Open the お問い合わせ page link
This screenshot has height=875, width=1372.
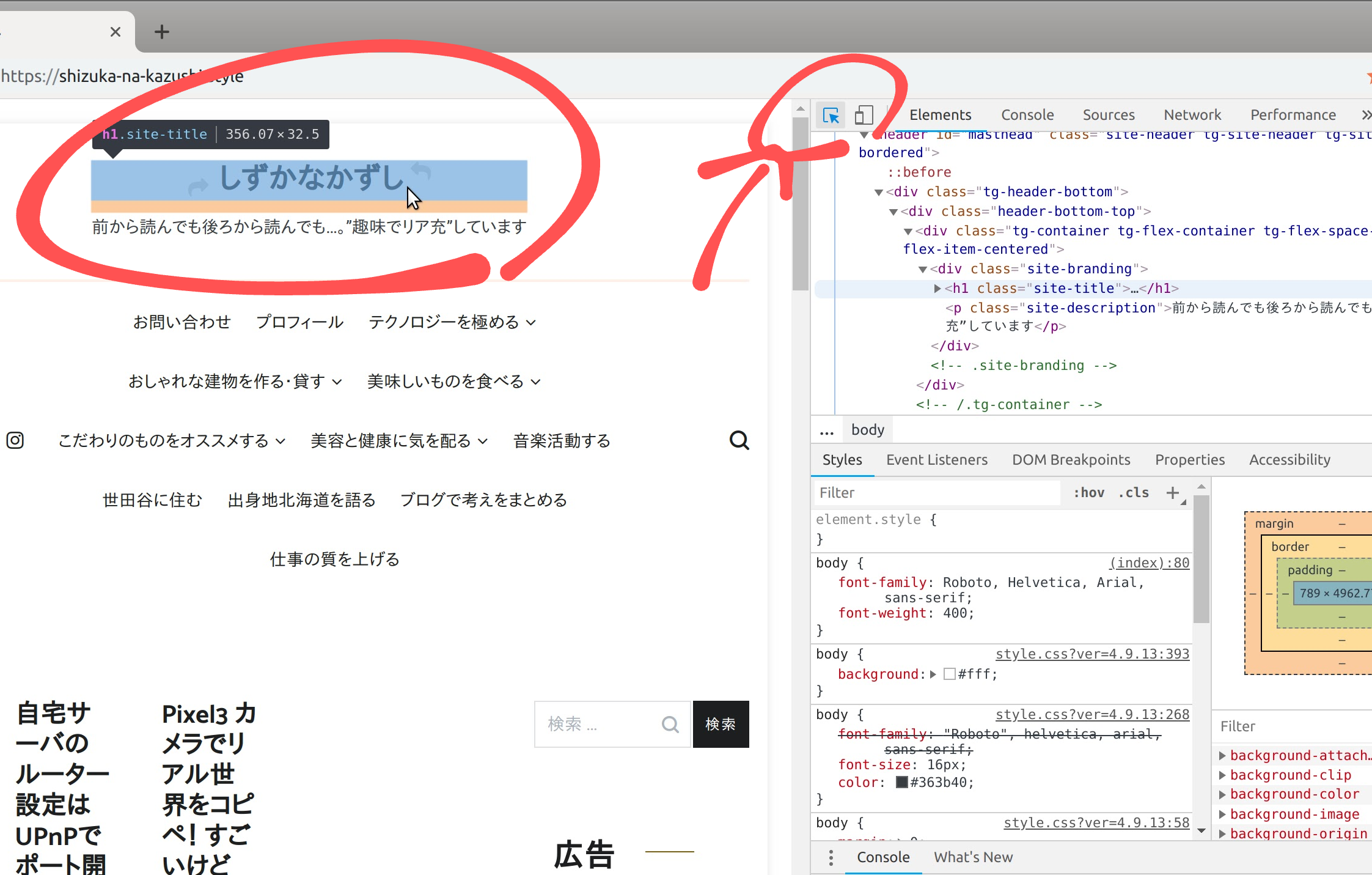click(182, 322)
